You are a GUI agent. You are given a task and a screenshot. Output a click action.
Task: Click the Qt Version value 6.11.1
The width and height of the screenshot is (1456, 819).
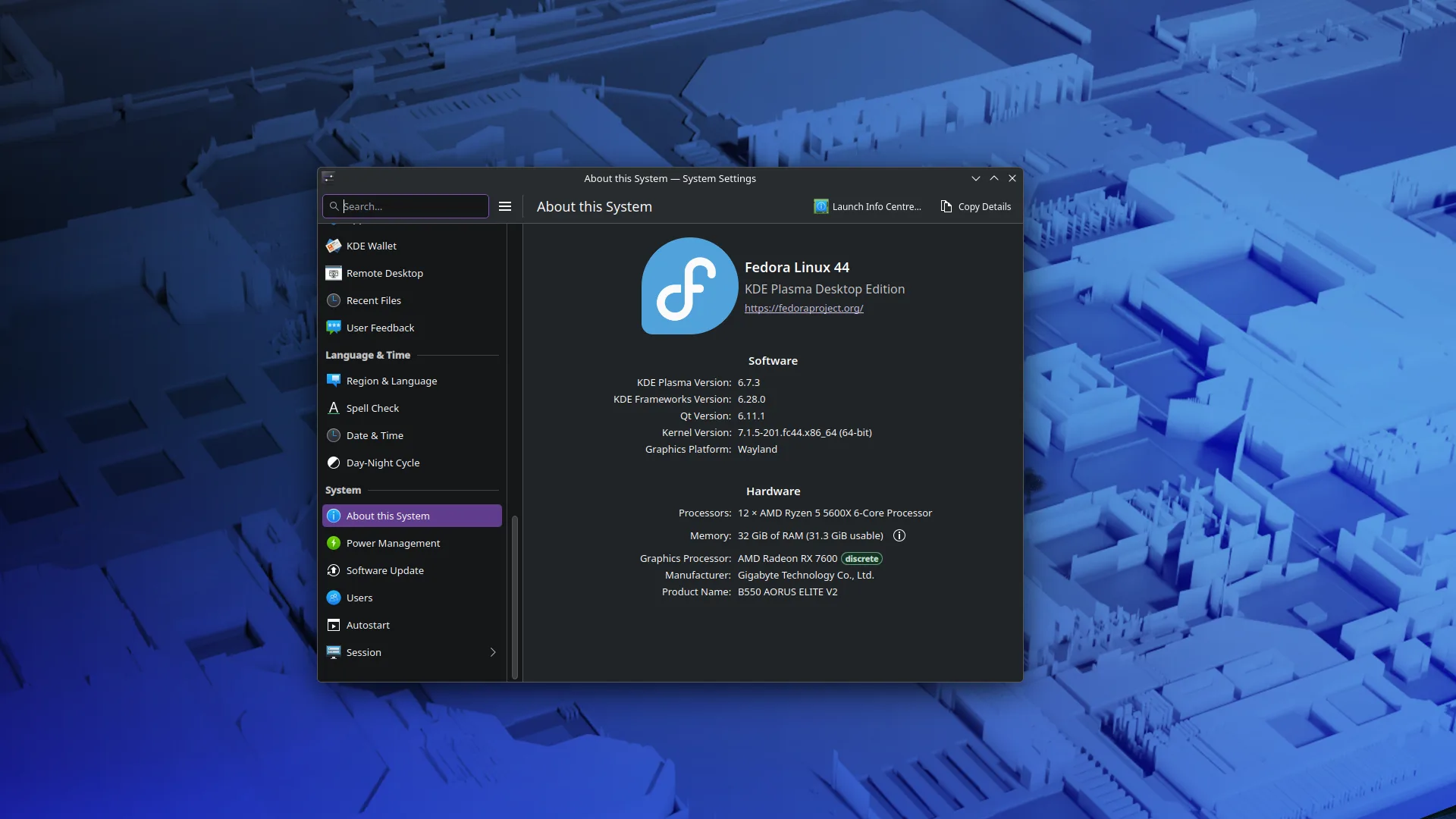[751, 416]
